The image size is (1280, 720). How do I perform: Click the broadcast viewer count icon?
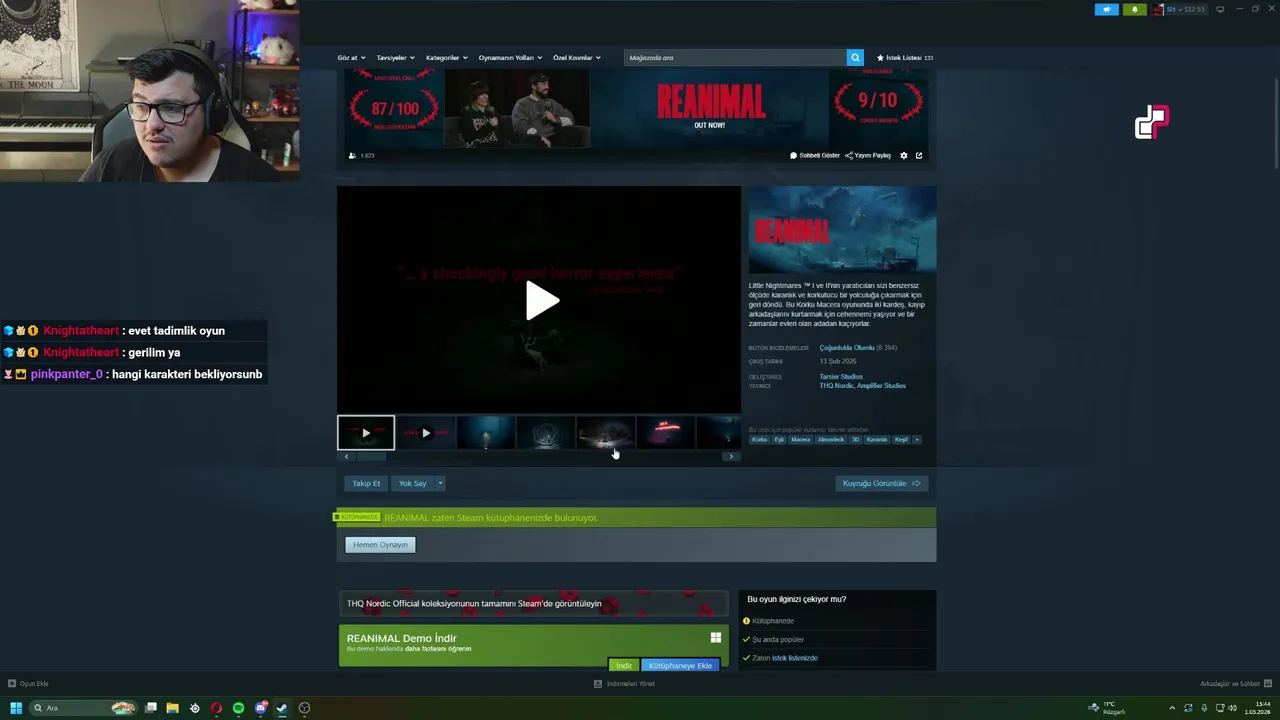352,155
